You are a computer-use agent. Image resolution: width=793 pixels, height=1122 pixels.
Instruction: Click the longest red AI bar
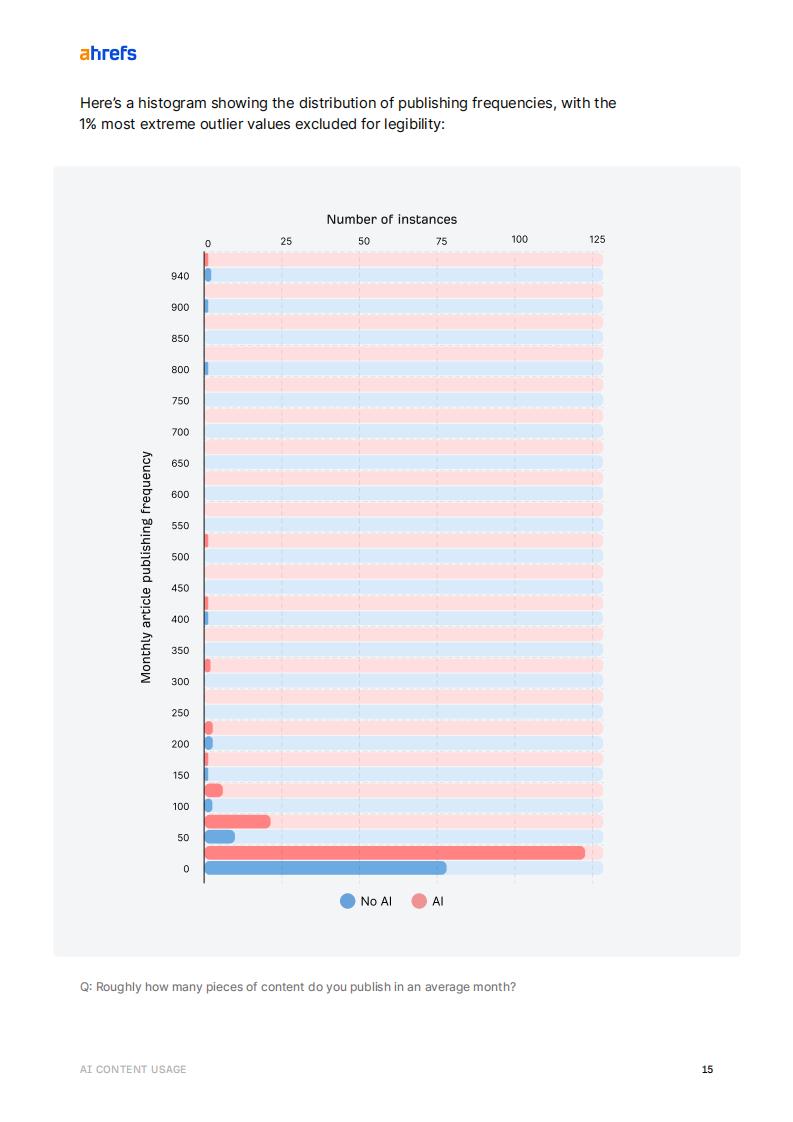click(x=394, y=853)
